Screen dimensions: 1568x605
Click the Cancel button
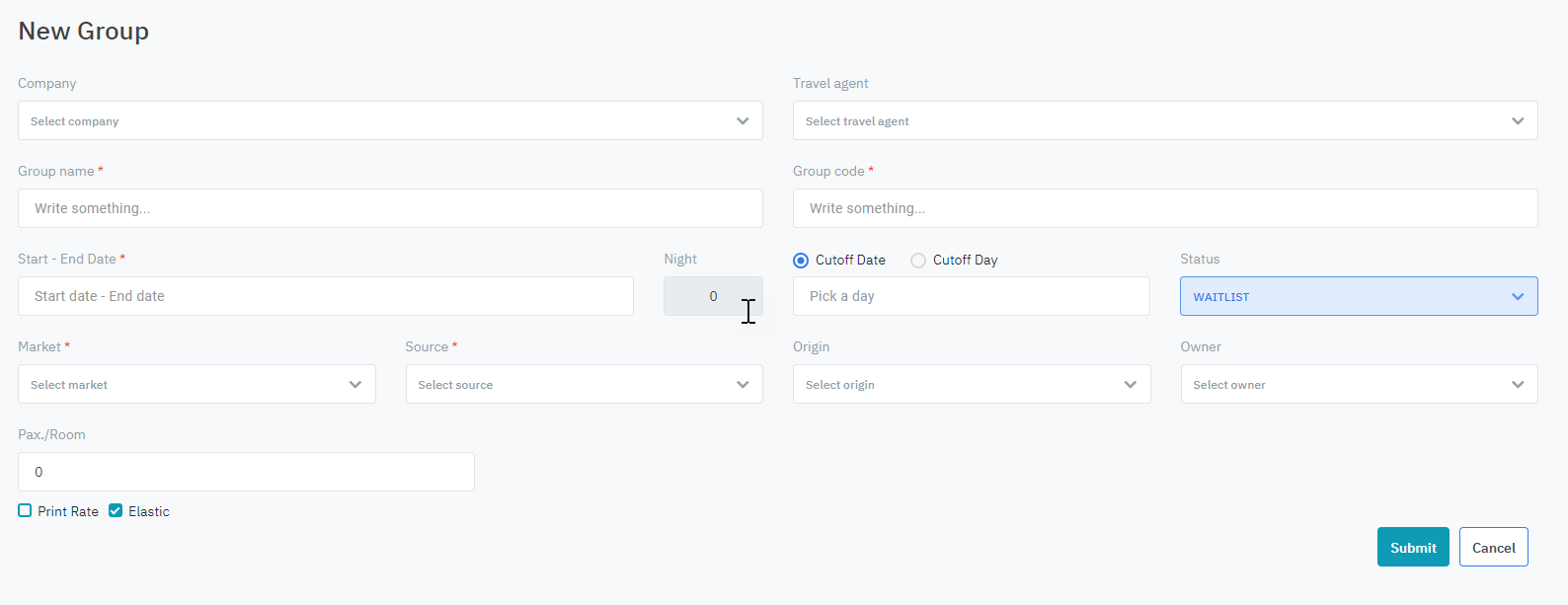(x=1493, y=548)
